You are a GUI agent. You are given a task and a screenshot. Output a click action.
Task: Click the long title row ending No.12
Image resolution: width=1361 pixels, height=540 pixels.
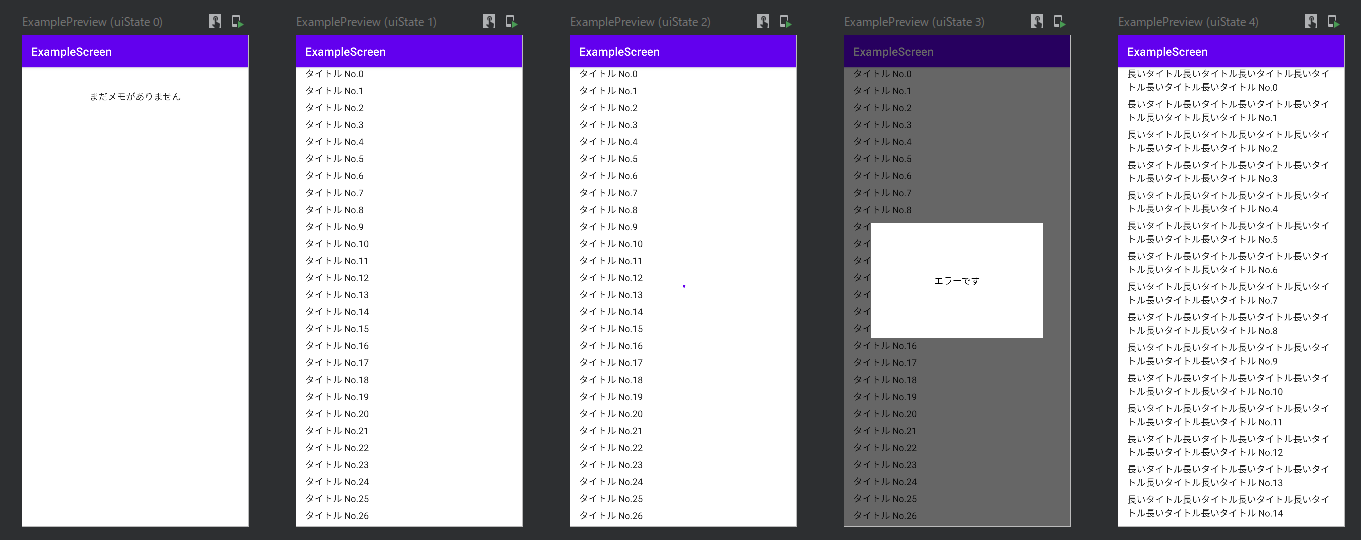click(1231, 446)
